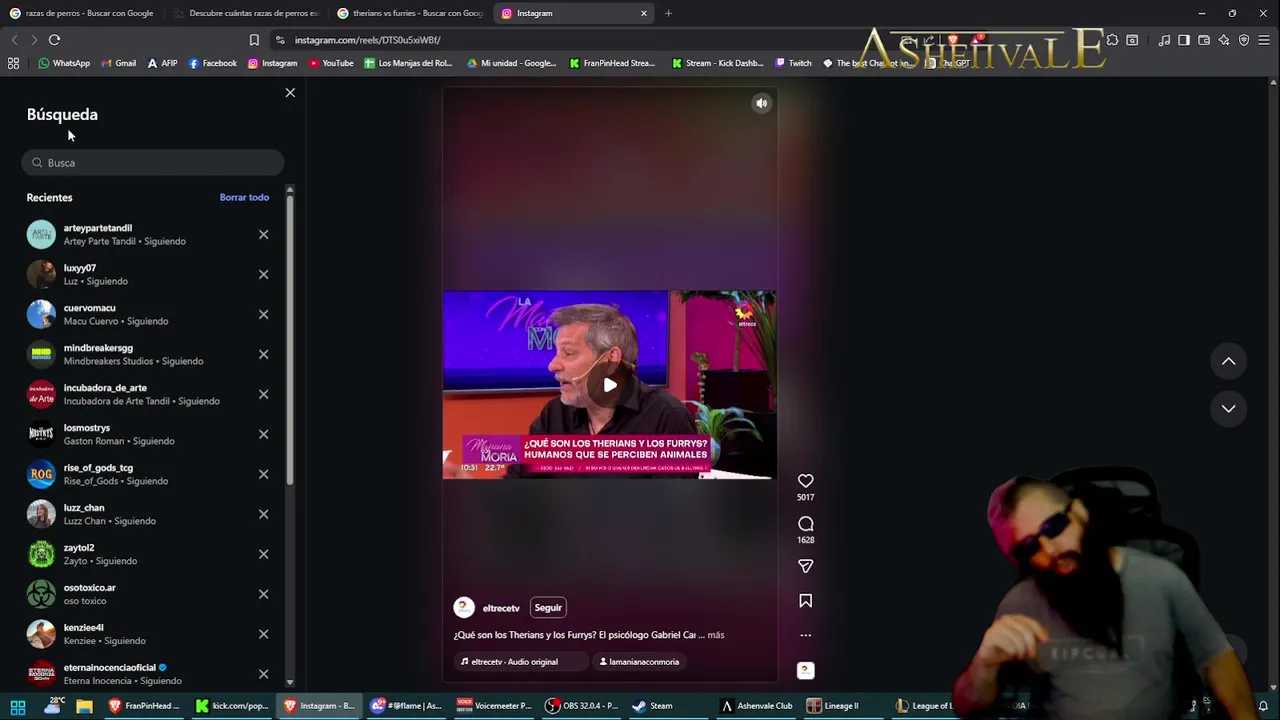Open a new browser tab

point(668,13)
